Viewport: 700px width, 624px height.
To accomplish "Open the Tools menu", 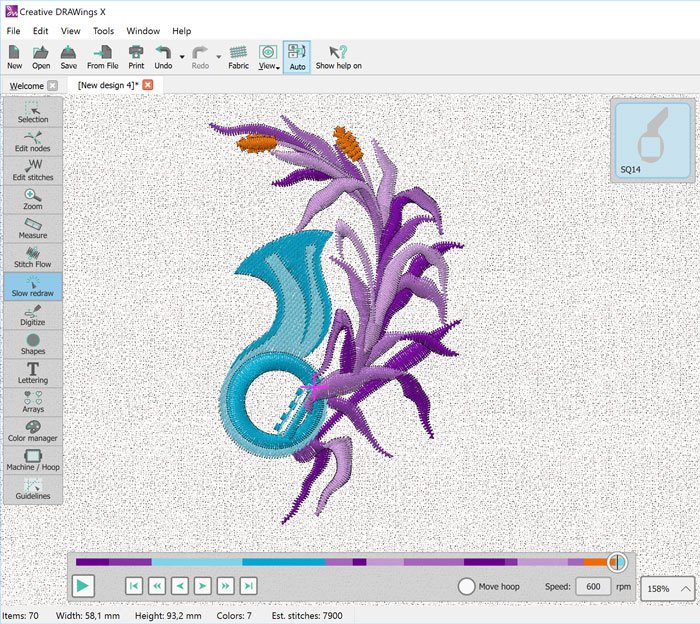I will 103,31.
